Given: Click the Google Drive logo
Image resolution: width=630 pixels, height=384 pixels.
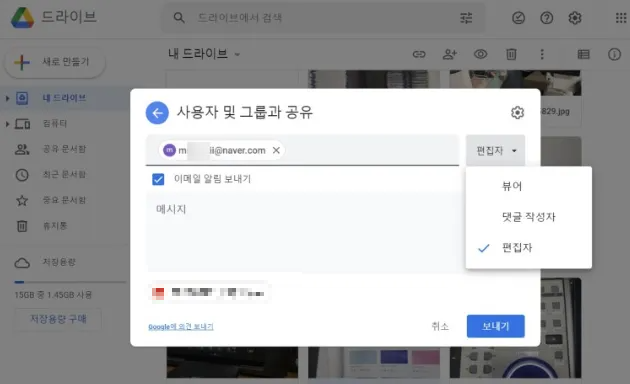Looking at the screenshot, I should click(22, 18).
